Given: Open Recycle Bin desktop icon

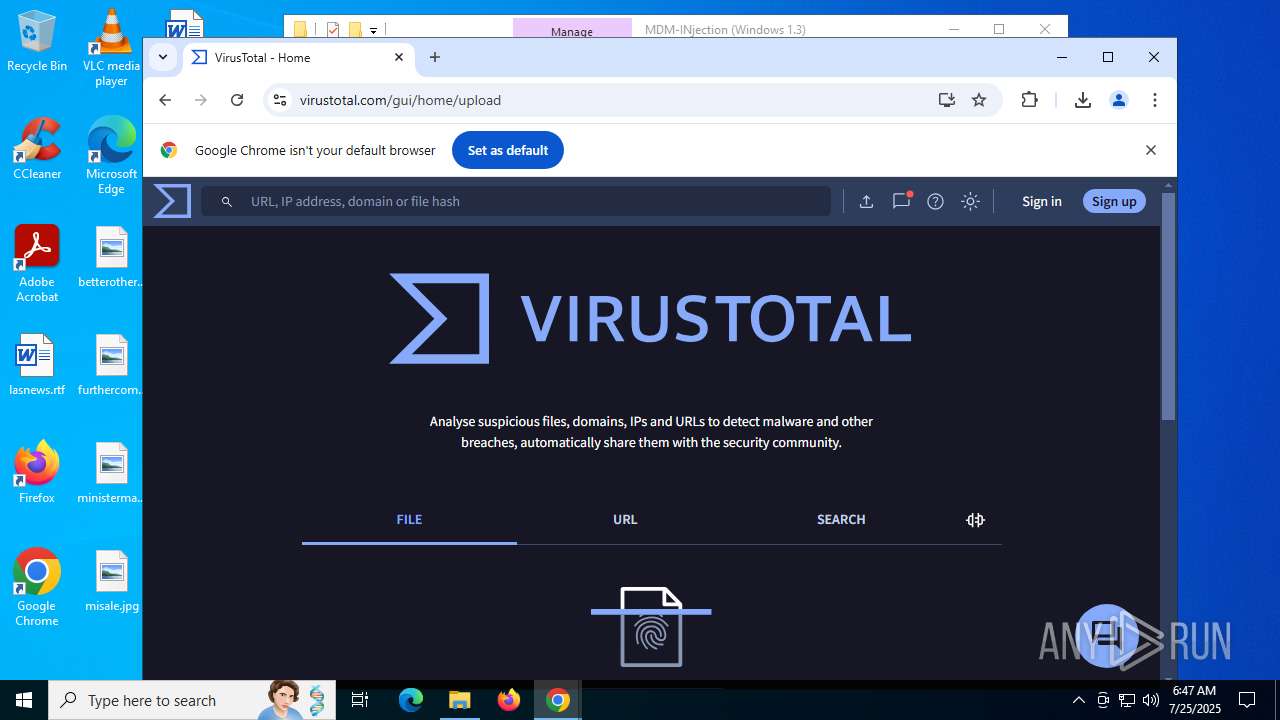Looking at the screenshot, I should click(37, 40).
